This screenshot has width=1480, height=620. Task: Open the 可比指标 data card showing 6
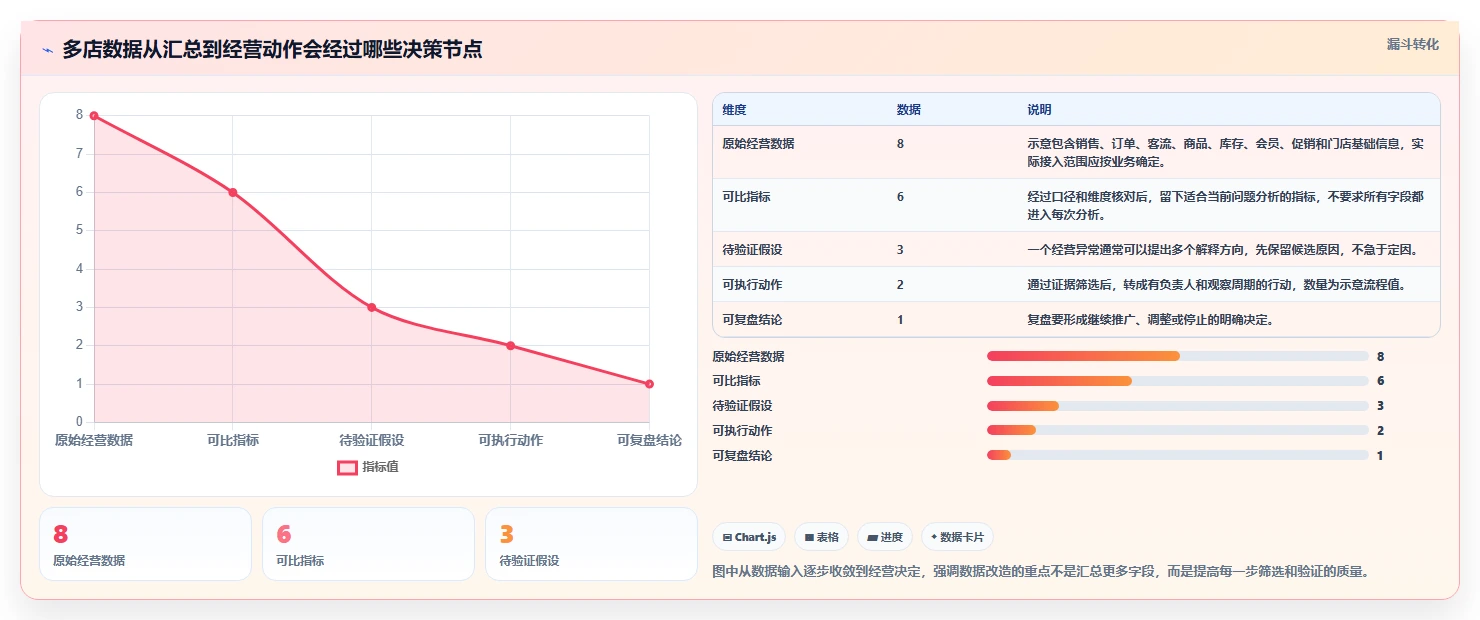tap(368, 544)
